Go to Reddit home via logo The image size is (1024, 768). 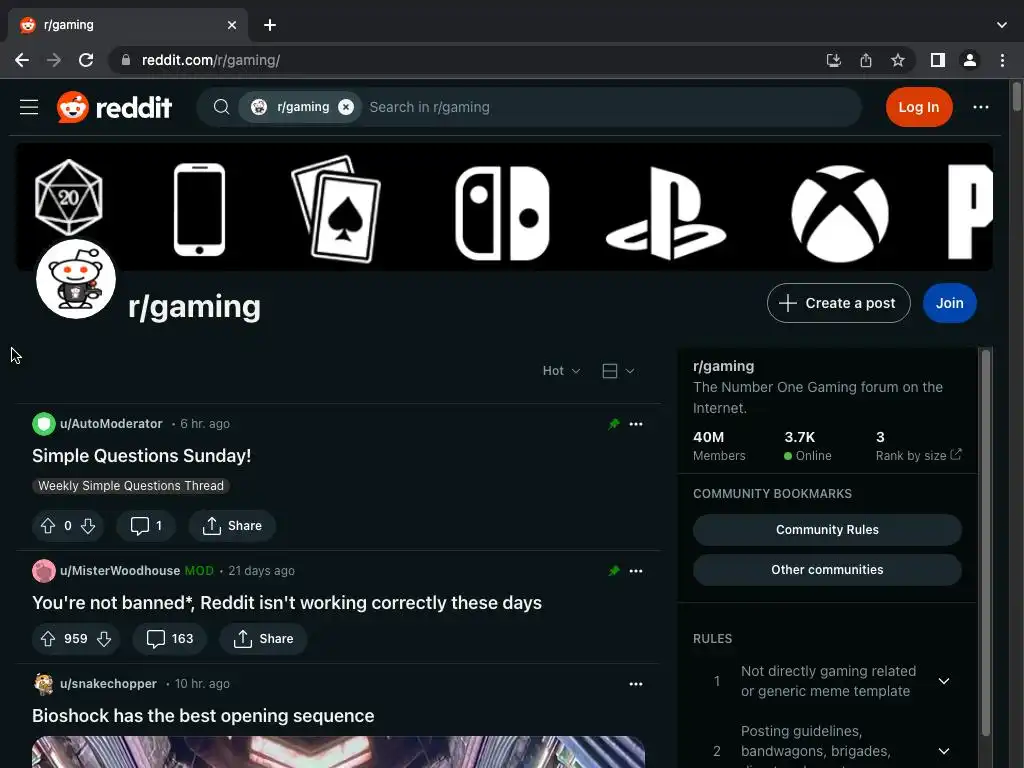click(114, 107)
